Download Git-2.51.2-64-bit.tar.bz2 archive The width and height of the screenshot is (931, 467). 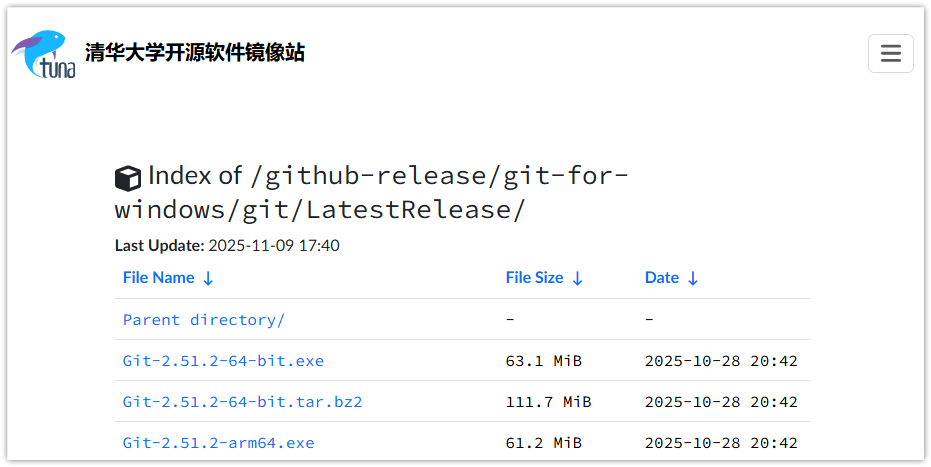coord(242,402)
